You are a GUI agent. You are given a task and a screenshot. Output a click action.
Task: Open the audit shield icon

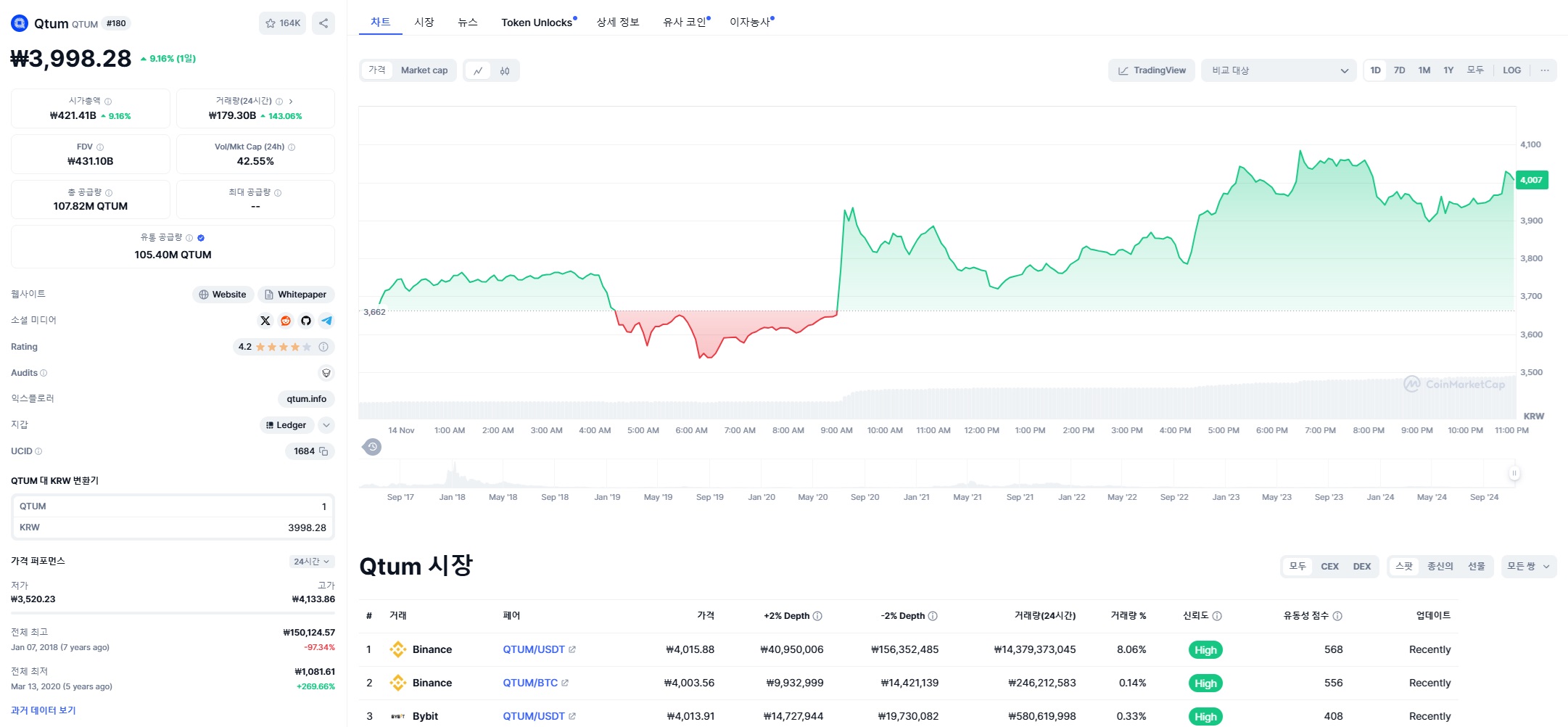[x=326, y=373]
